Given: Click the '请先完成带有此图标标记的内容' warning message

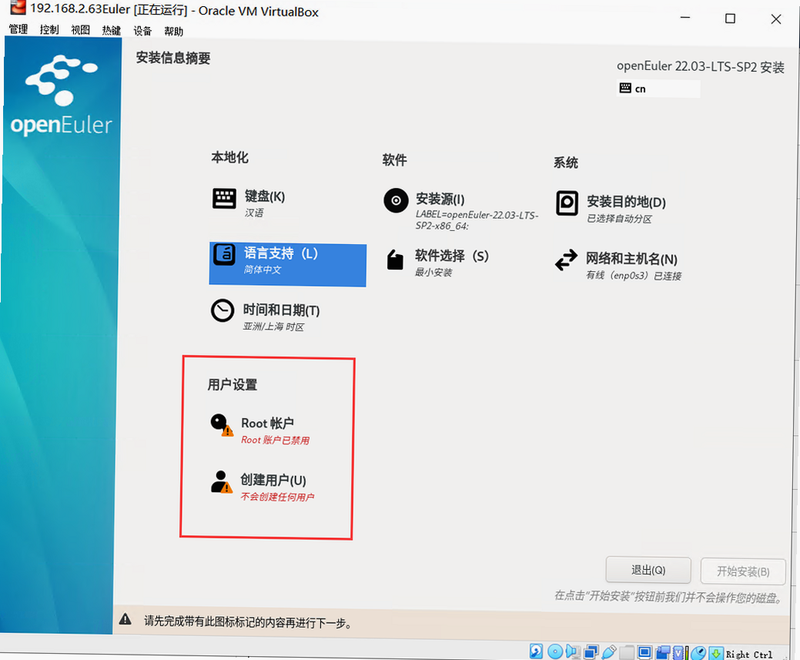Looking at the screenshot, I should [248, 622].
